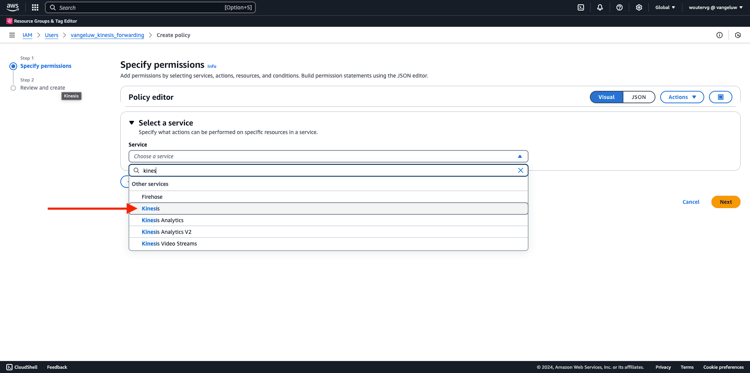Click the service filter field containing kines
Image resolution: width=750 pixels, height=373 pixels.
pyautogui.click(x=328, y=170)
